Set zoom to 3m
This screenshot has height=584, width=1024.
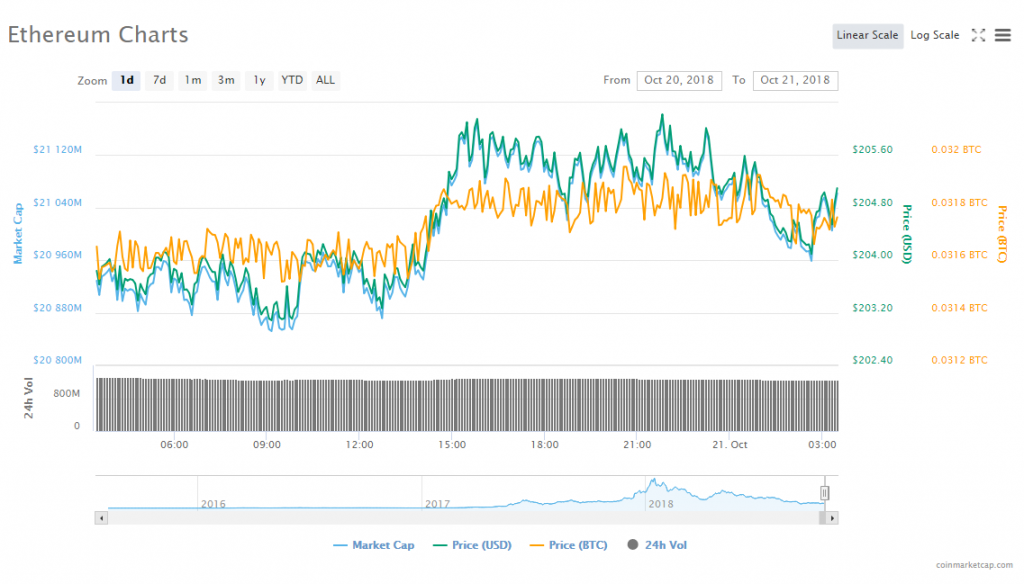(x=227, y=80)
